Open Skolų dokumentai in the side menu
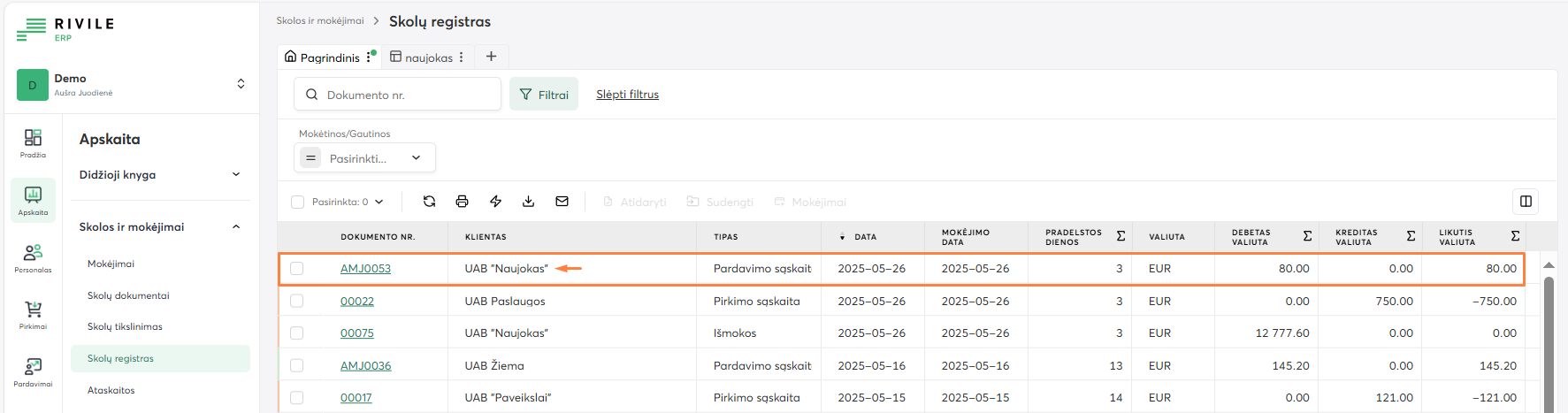Image resolution: width=1568 pixels, height=413 pixels. [x=128, y=295]
